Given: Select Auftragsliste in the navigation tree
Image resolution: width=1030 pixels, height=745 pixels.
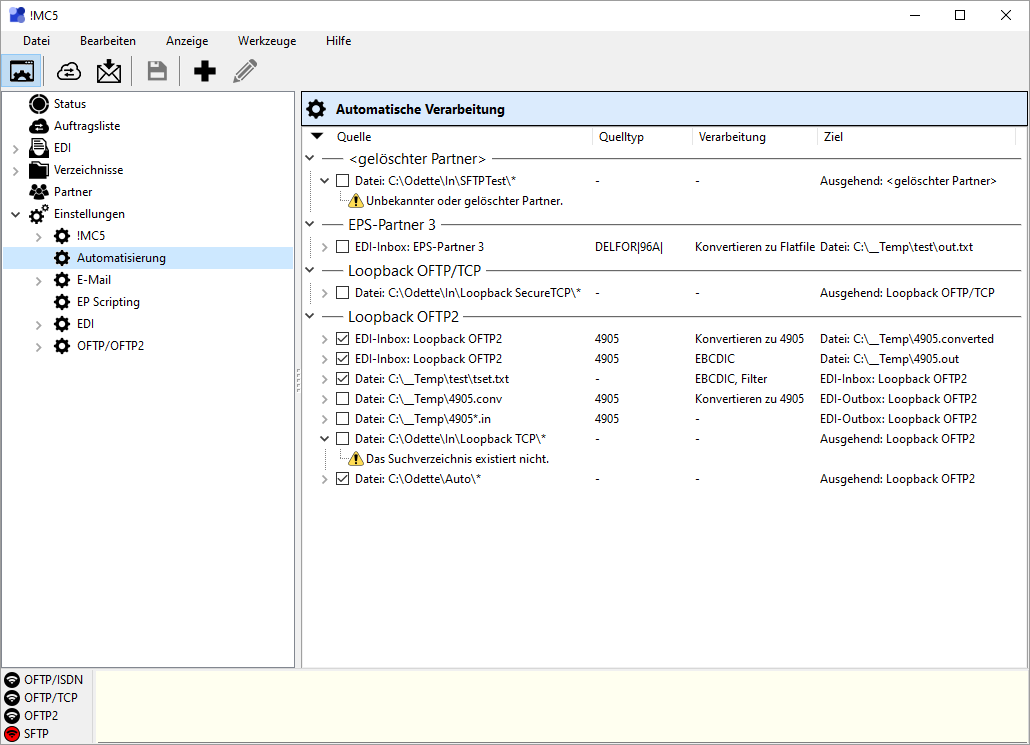Looking at the screenshot, I should [x=87, y=126].
